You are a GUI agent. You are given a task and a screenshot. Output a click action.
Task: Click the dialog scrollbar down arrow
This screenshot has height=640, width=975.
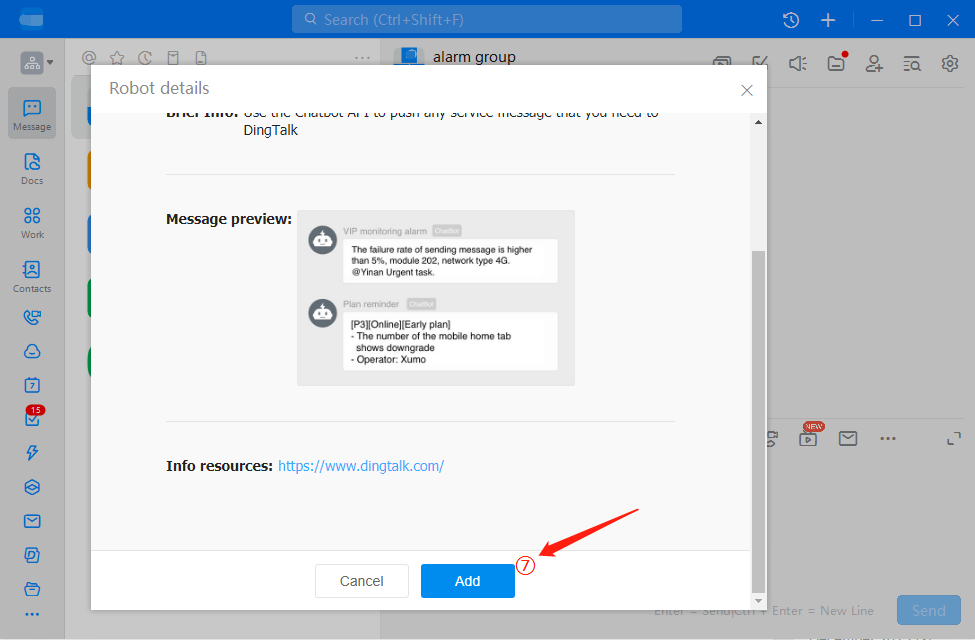pos(757,600)
